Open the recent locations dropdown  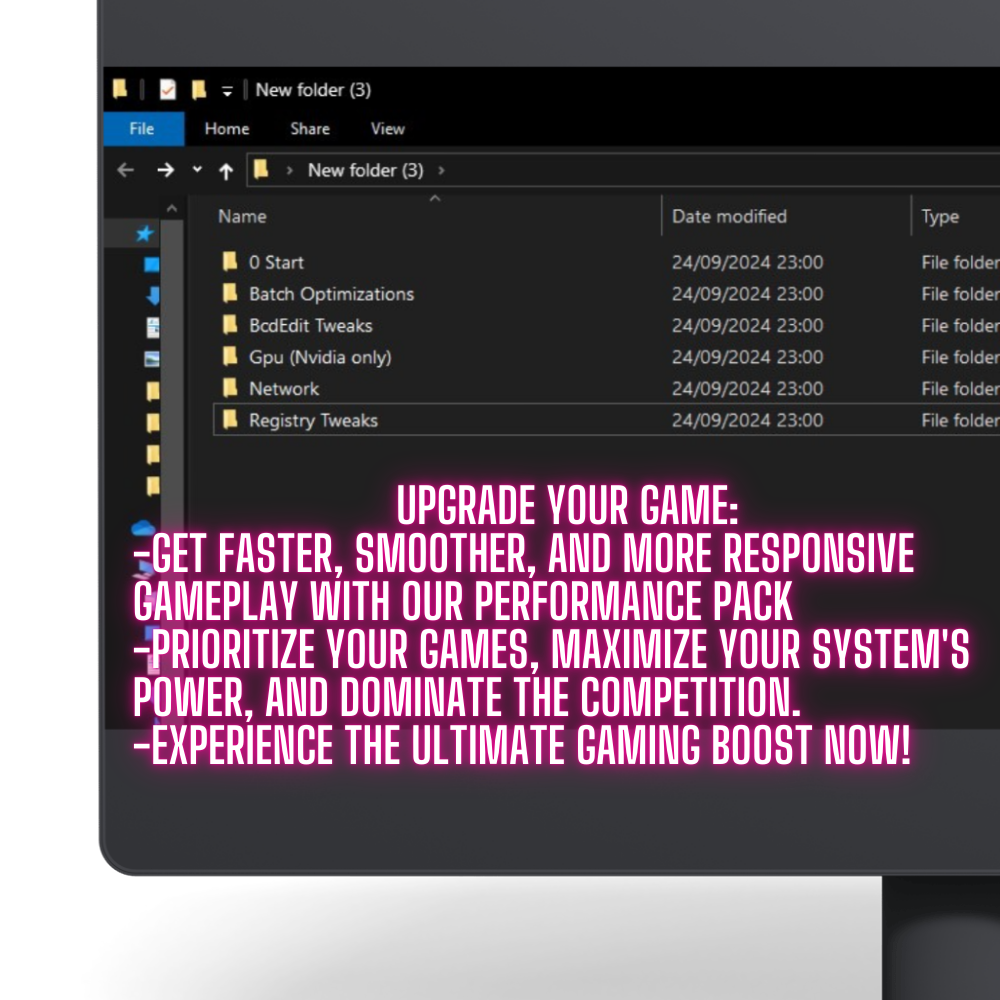[197, 170]
